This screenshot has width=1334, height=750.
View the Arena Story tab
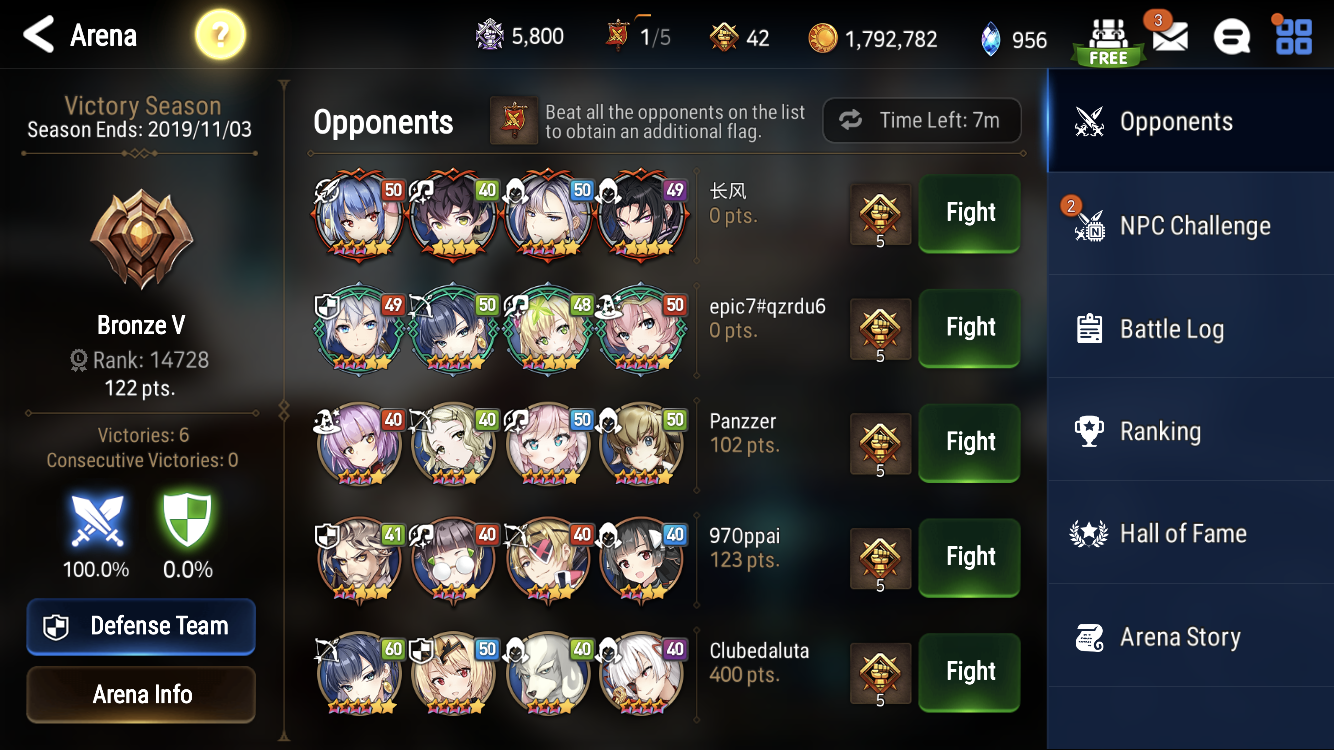tap(1190, 637)
